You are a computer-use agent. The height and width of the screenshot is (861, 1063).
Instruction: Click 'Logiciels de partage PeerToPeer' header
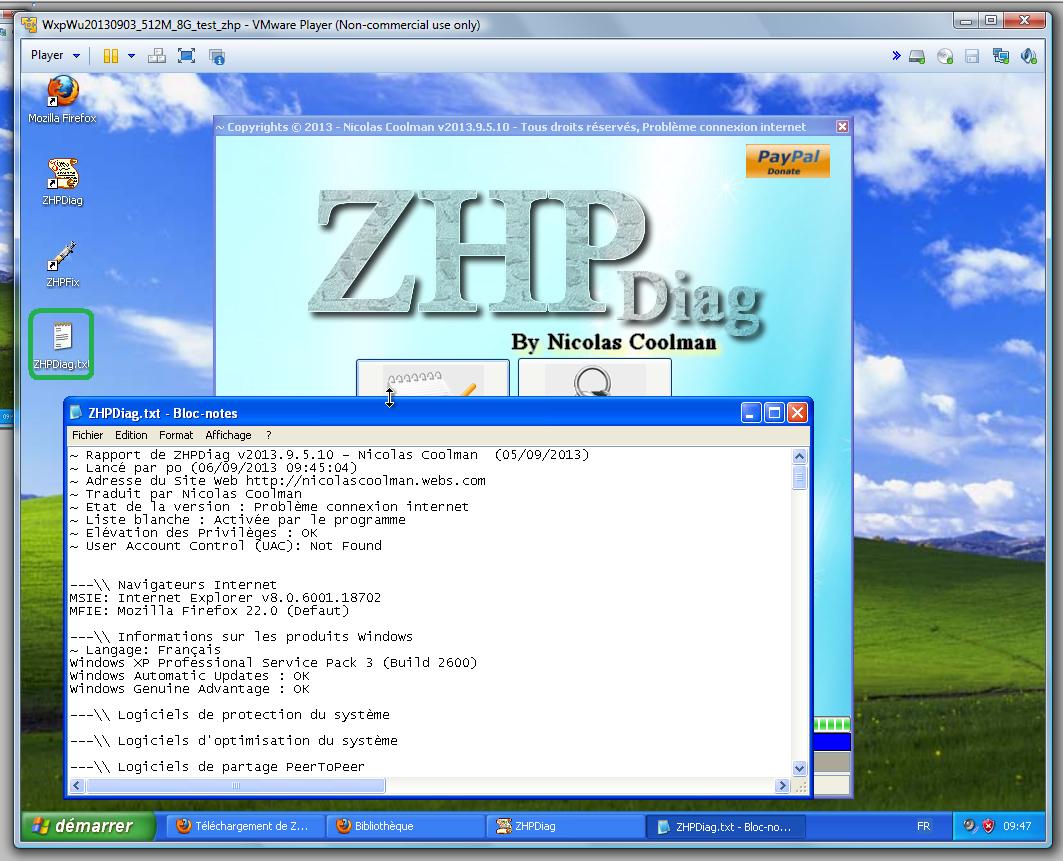coord(218,767)
